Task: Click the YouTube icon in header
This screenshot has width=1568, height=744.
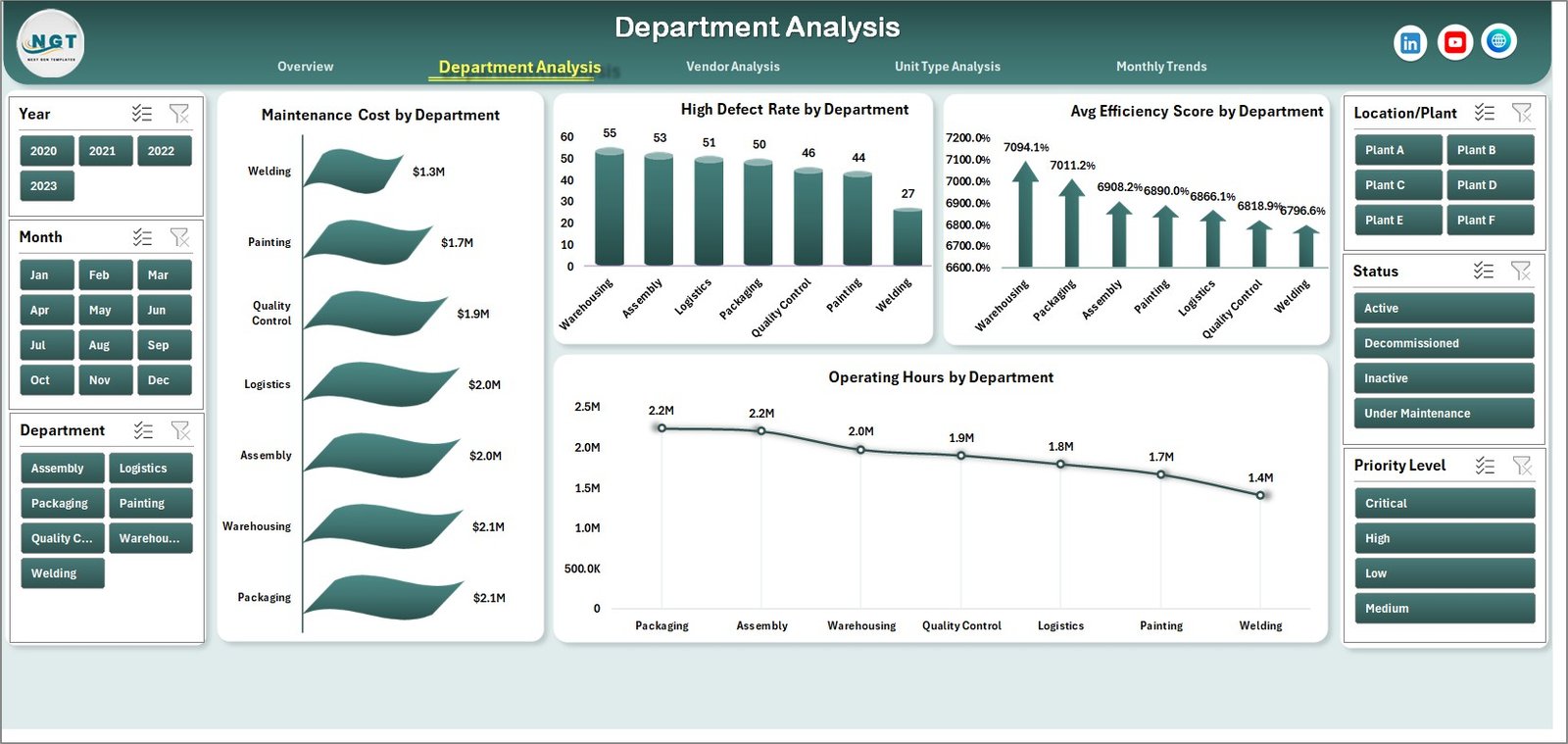Action: (x=1454, y=42)
